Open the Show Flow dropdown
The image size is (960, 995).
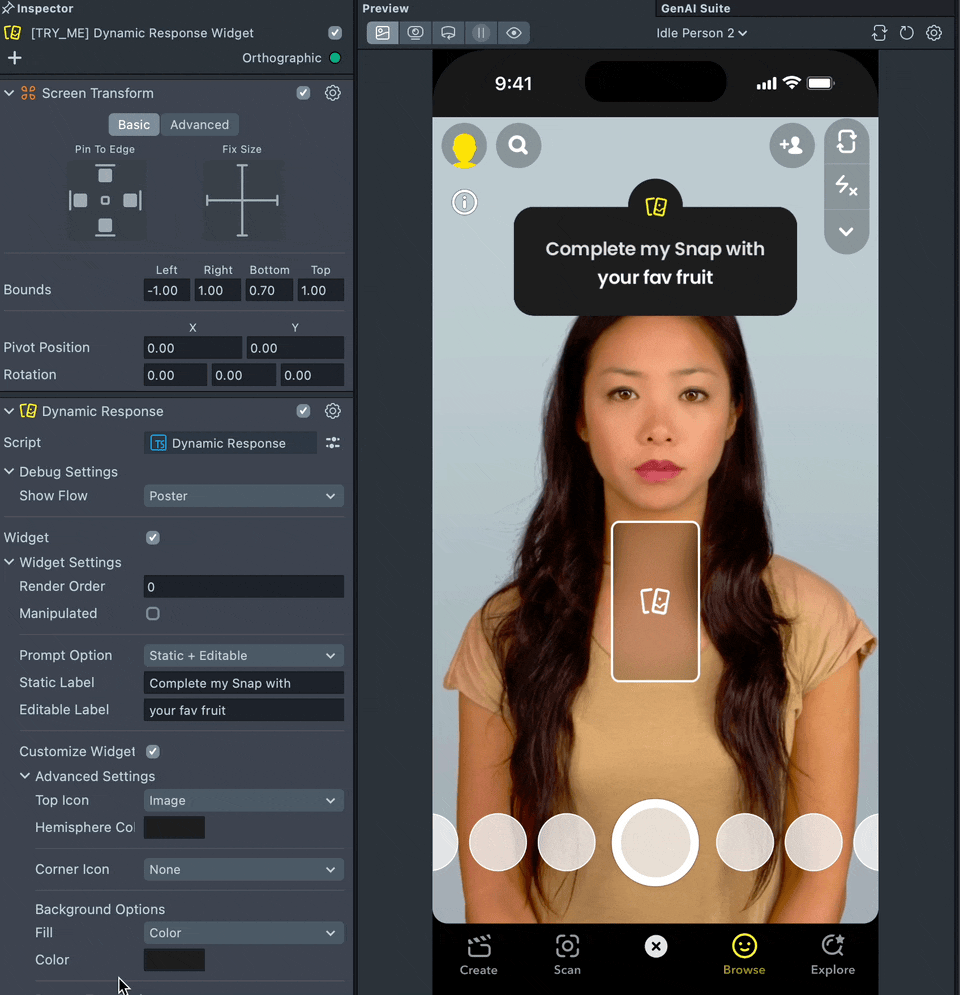tap(243, 496)
